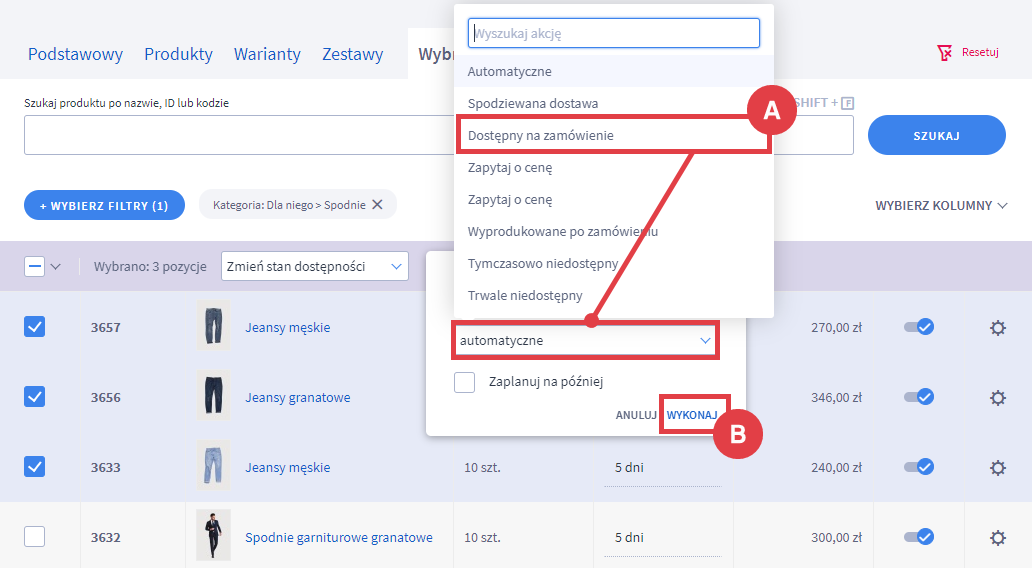Click the 10 szt. stock cell for 3633
The width and height of the screenshot is (1032, 568).
[482, 468]
